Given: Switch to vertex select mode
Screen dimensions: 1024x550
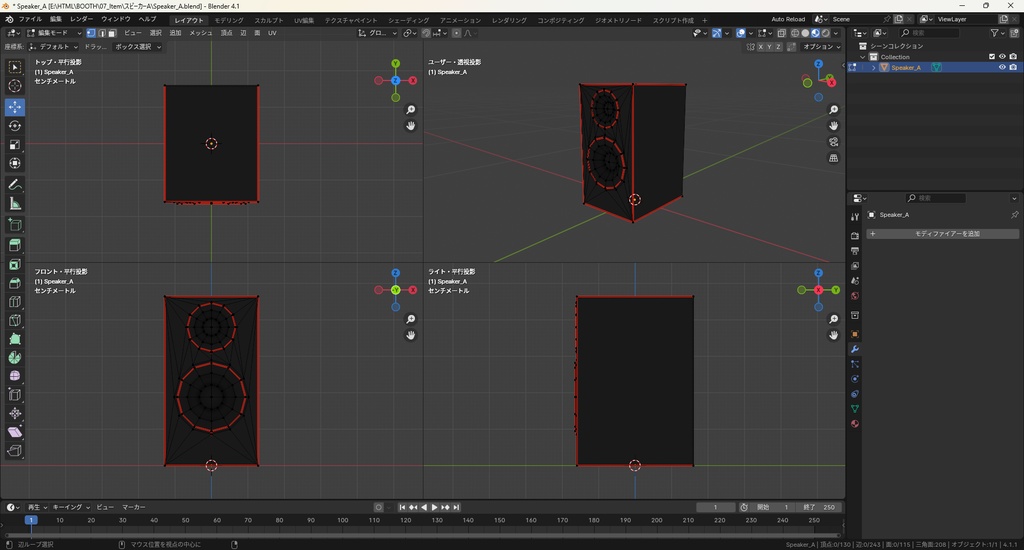Looking at the screenshot, I should click(90, 33).
